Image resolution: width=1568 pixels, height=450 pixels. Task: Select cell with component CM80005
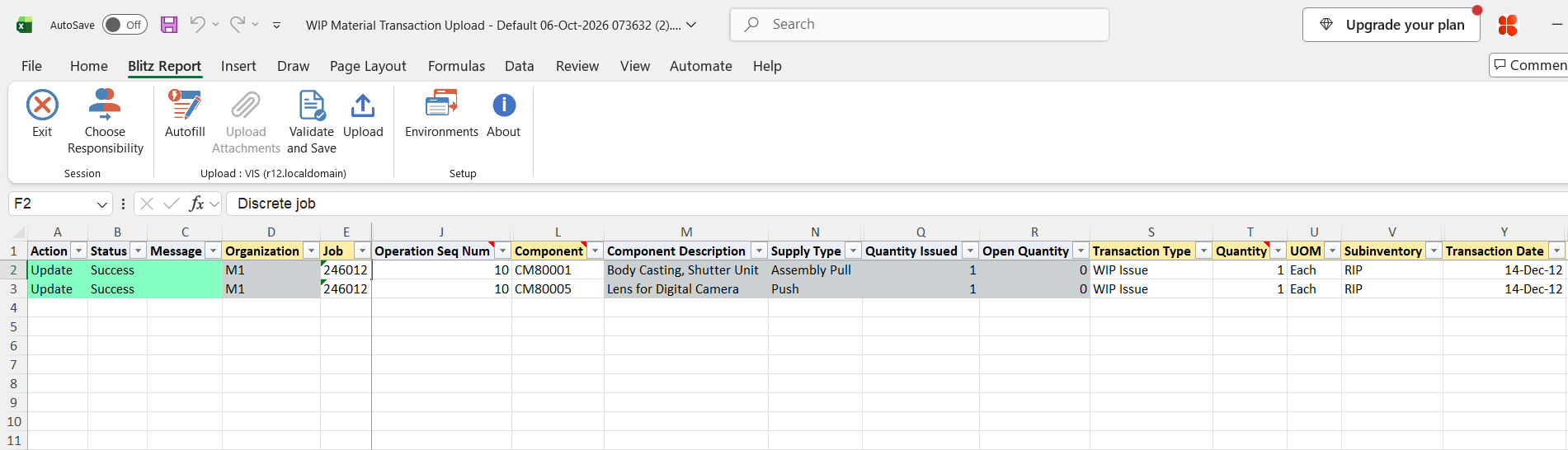(558, 288)
